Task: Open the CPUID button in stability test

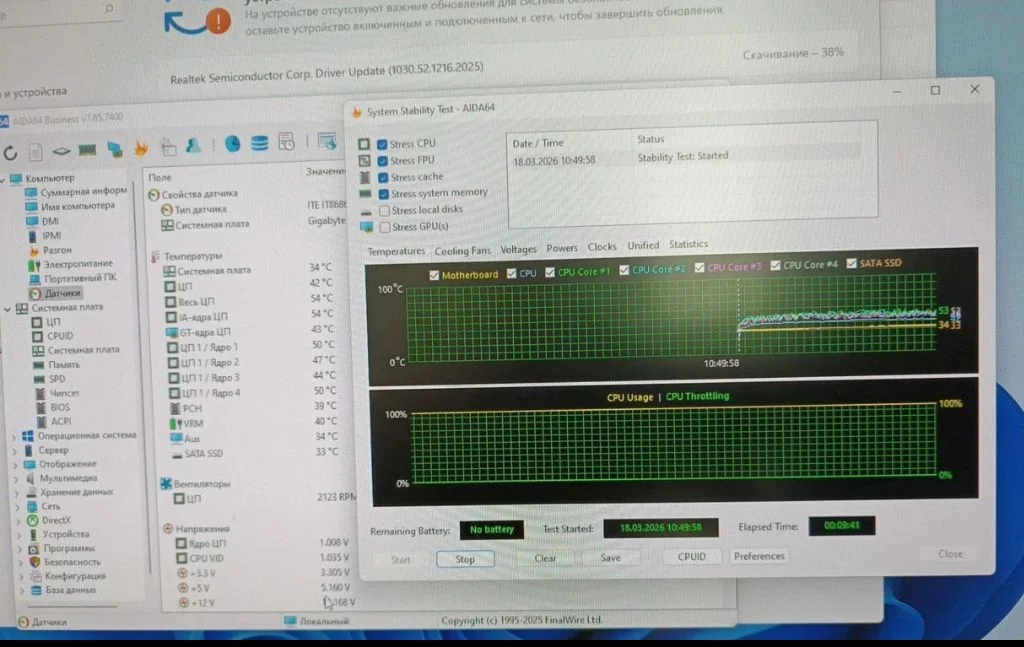Action: click(692, 556)
